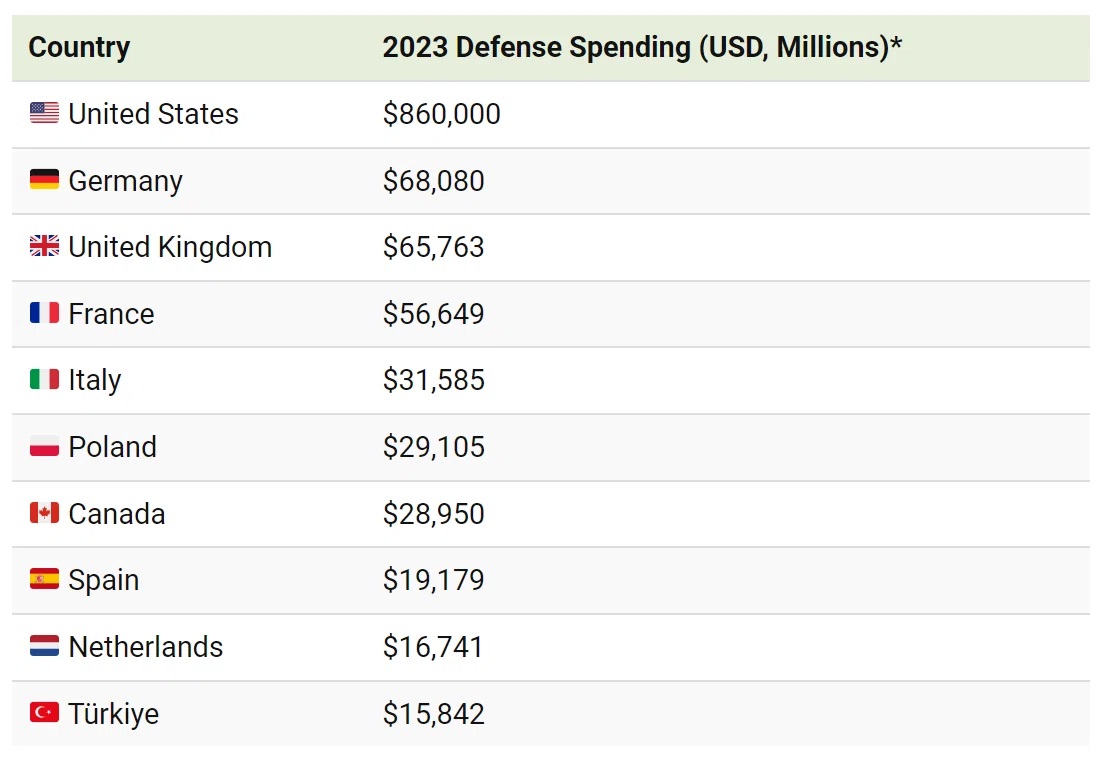Click the Italy flag icon
Image resolution: width=1100 pixels, height=762 pixels.
(x=44, y=380)
